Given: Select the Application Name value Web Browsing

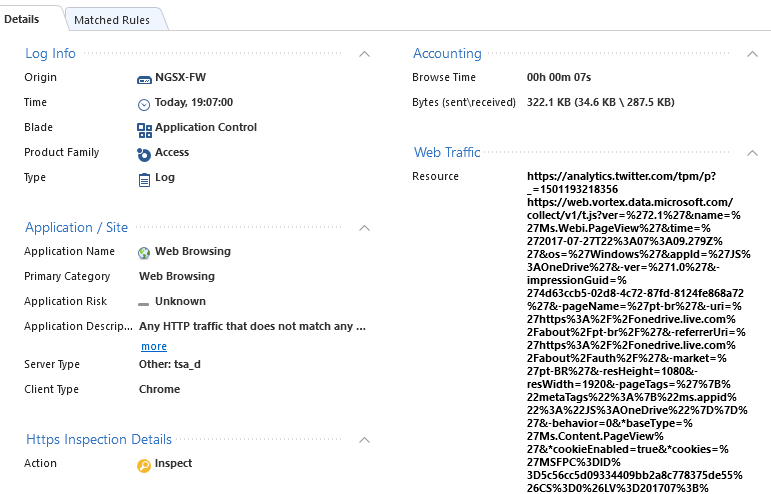Looking at the screenshot, I should point(193,251).
